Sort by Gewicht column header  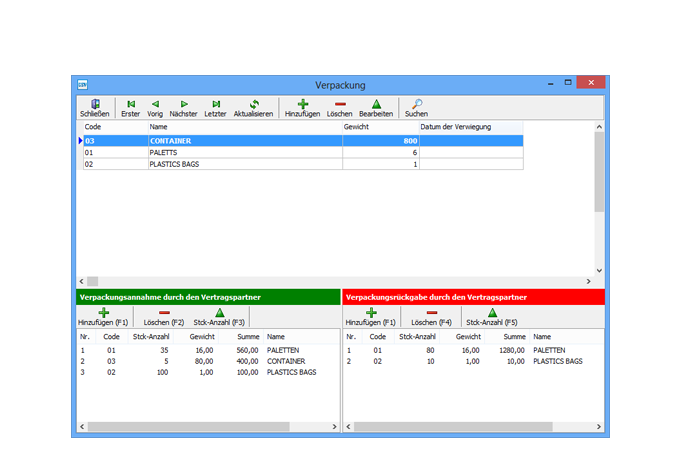coord(380,127)
